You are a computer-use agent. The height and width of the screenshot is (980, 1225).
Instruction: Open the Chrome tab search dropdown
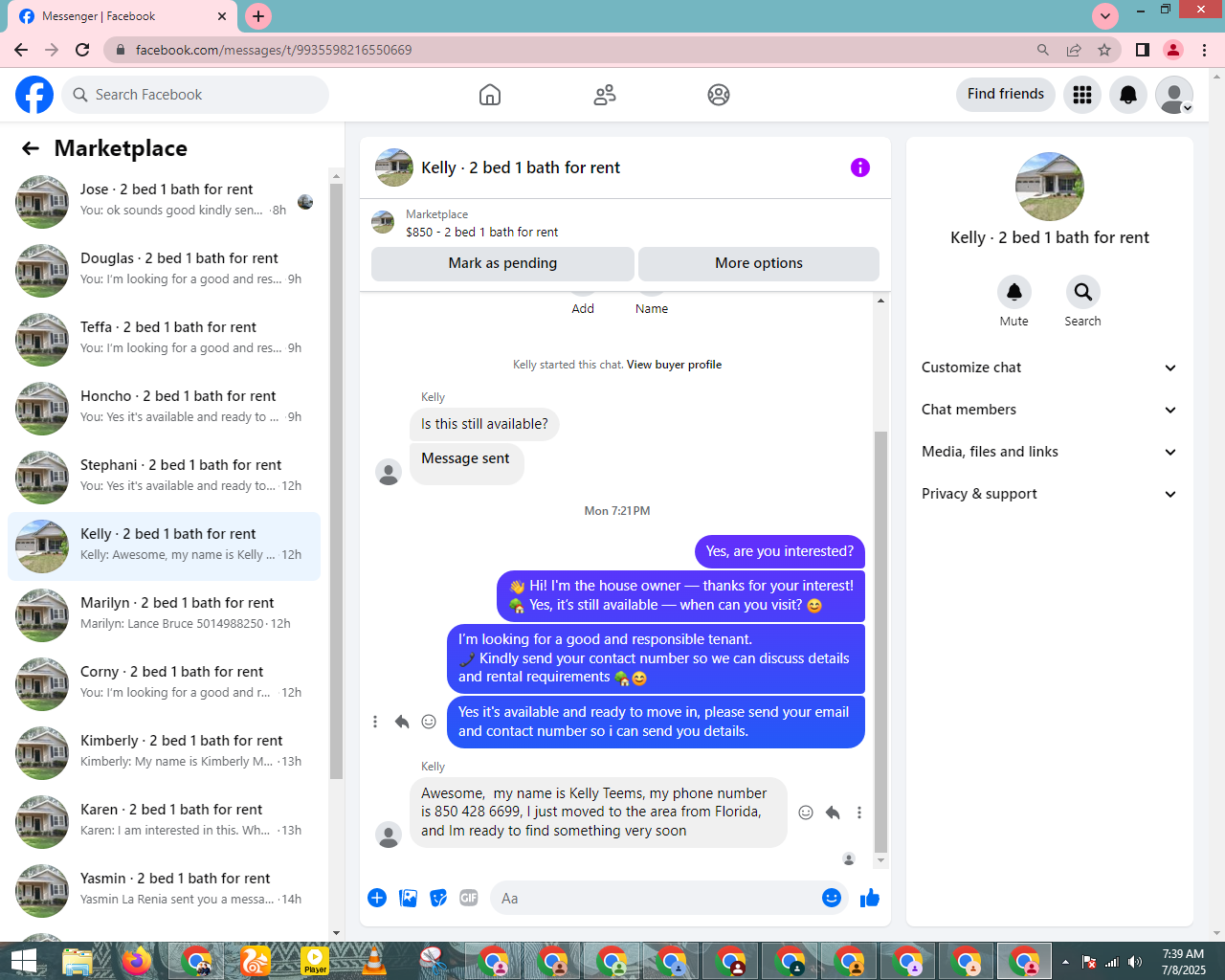coord(1105,16)
